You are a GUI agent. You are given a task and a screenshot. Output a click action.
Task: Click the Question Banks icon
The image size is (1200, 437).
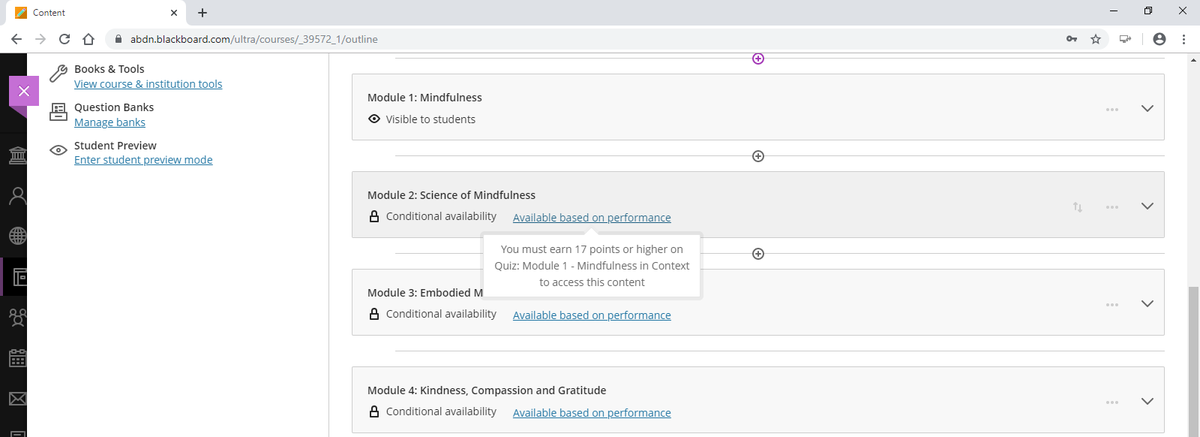coord(59,113)
